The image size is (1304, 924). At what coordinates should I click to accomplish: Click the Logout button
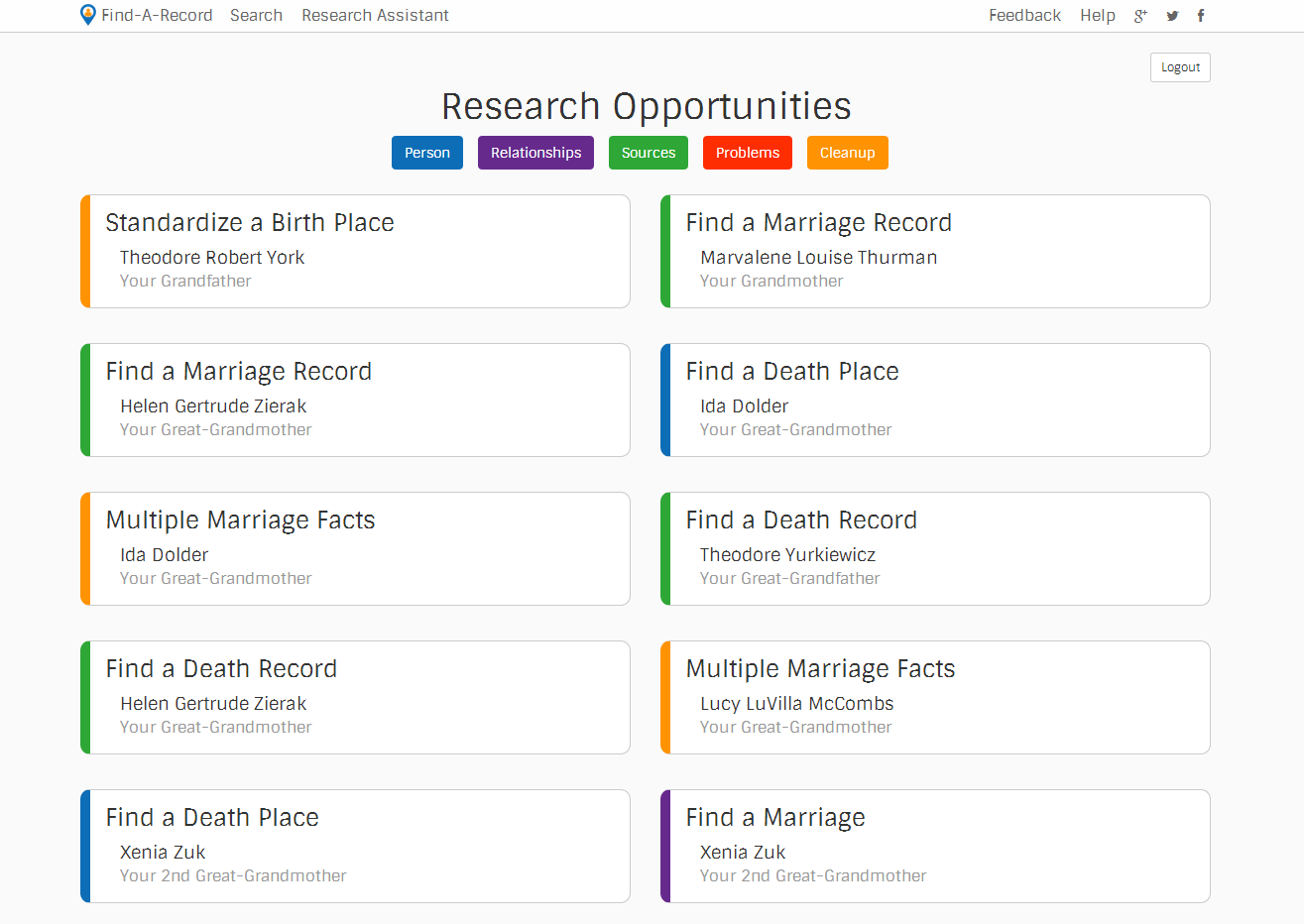1180,67
